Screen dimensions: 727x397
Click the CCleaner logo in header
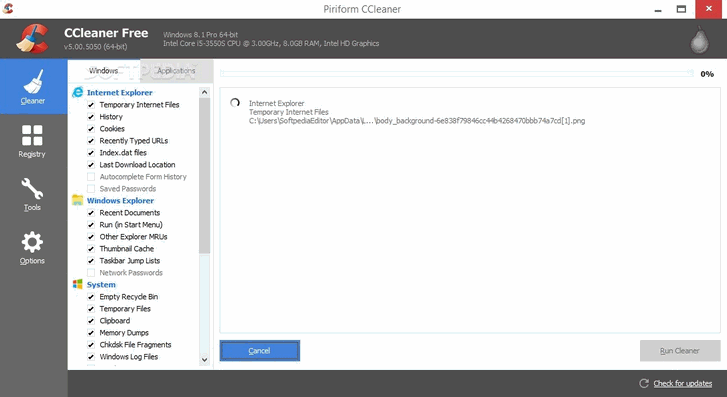[32, 38]
